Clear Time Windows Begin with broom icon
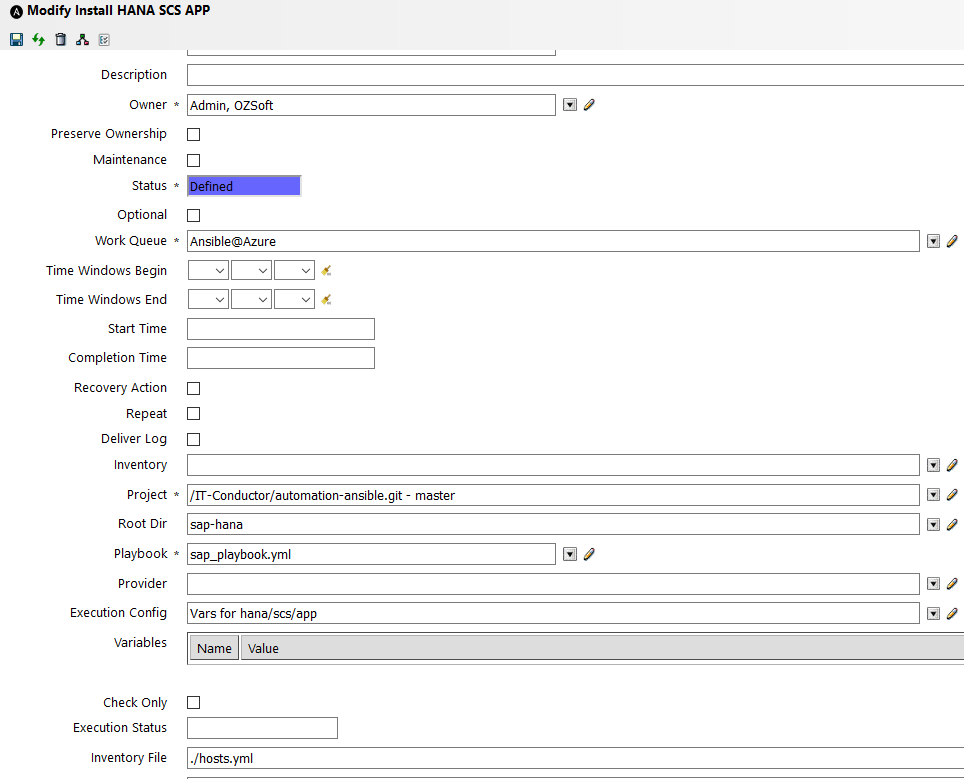Image resolution: width=964 pixels, height=779 pixels. click(326, 271)
